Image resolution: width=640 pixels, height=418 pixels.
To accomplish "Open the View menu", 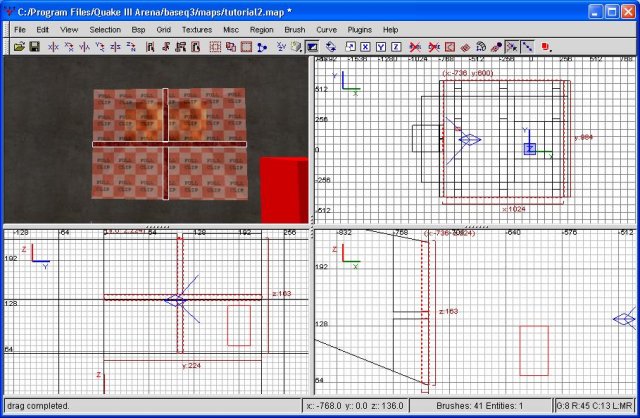I will coord(69,30).
